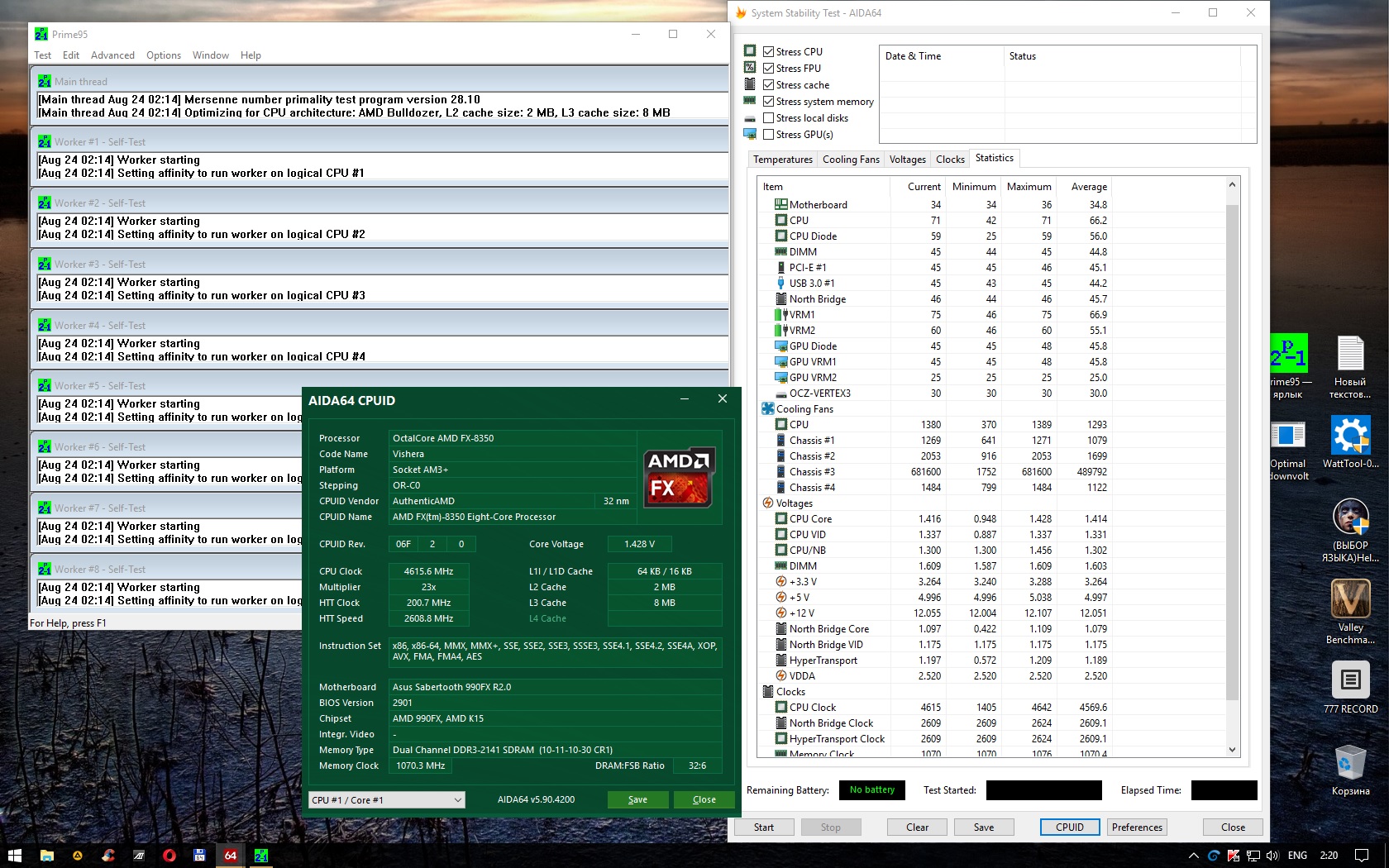Click Save in the AIDA64 CPUID window
Image resolution: width=1389 pixels, height=868 pixels.
637,800
